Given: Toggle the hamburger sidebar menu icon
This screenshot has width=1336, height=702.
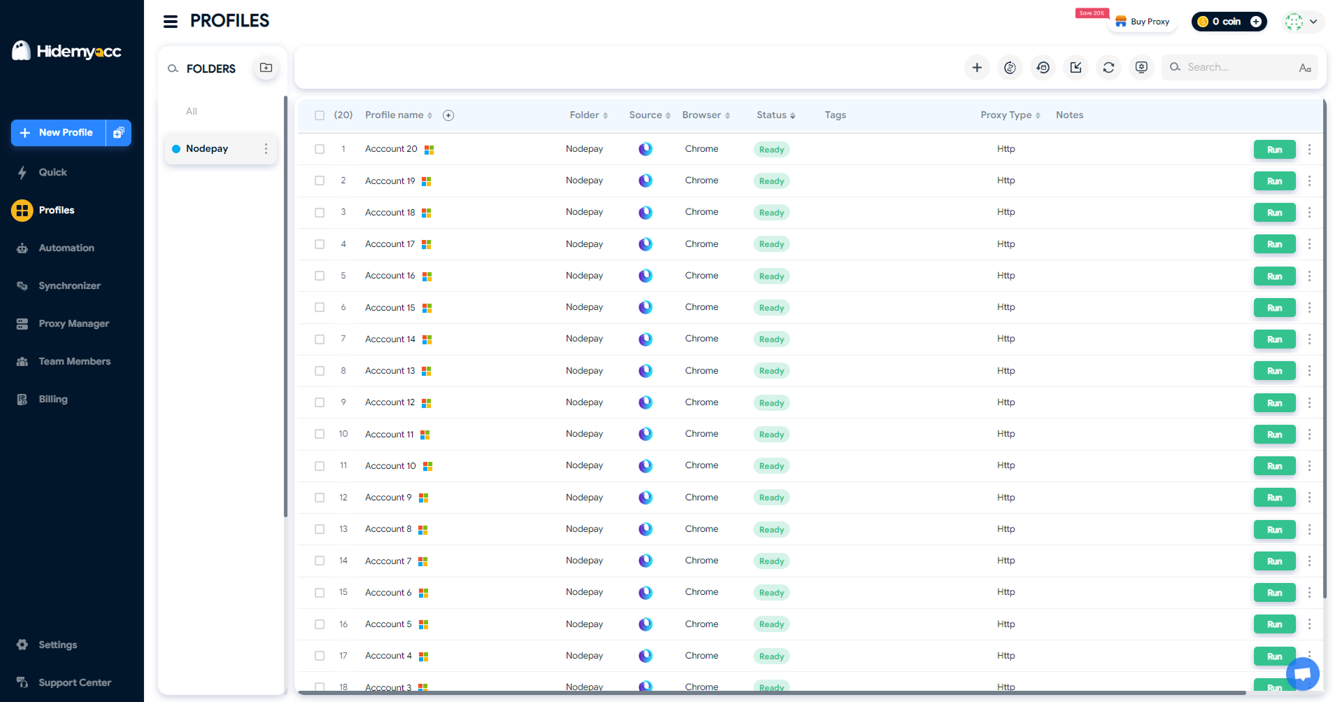Looking at the screenshot, I should click(171, 21).
